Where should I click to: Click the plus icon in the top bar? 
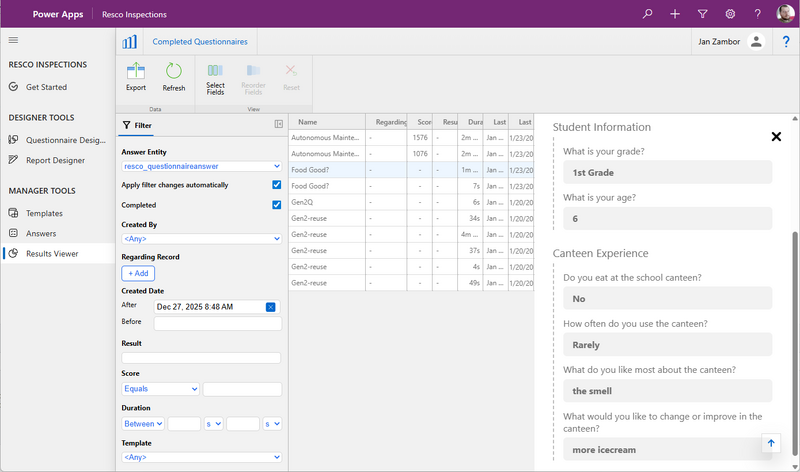[675, 14]
